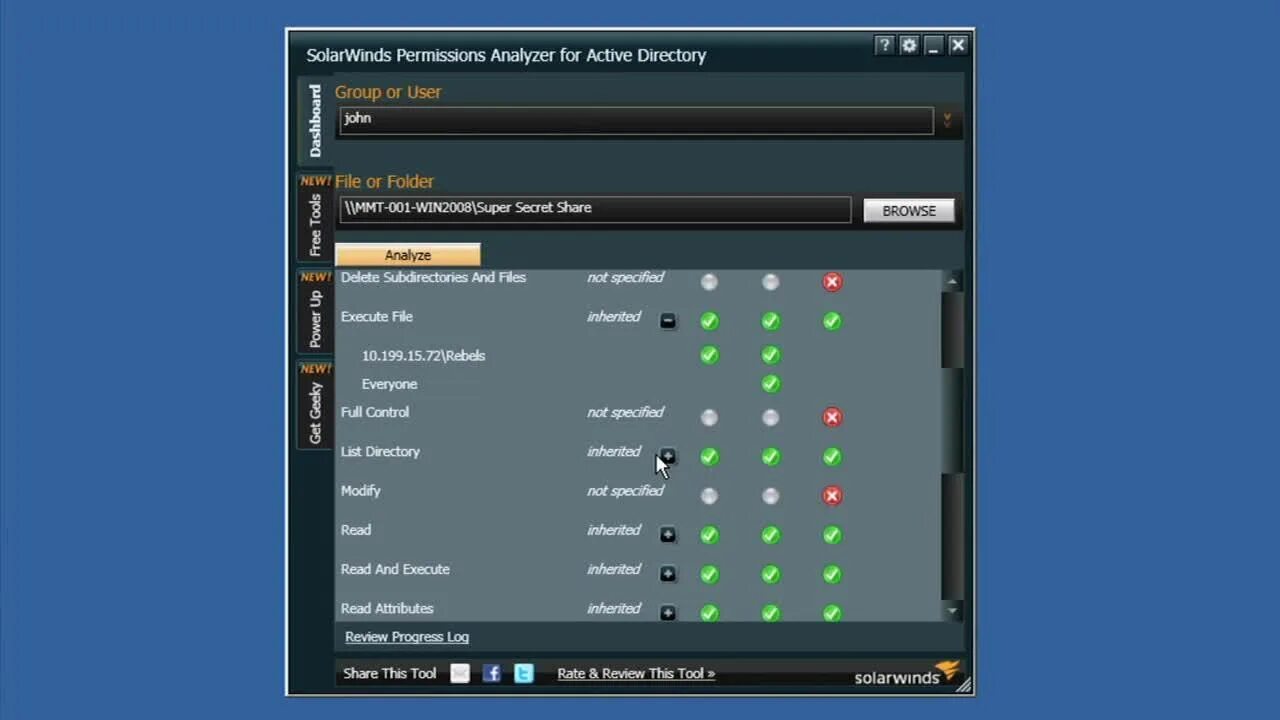
Task: Click red X in Delete Subdirectories row
Action: [832, 282]
